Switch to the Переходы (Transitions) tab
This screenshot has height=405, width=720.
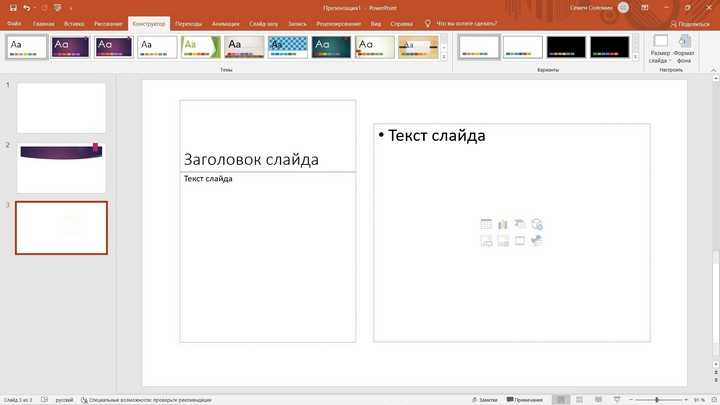188,22
